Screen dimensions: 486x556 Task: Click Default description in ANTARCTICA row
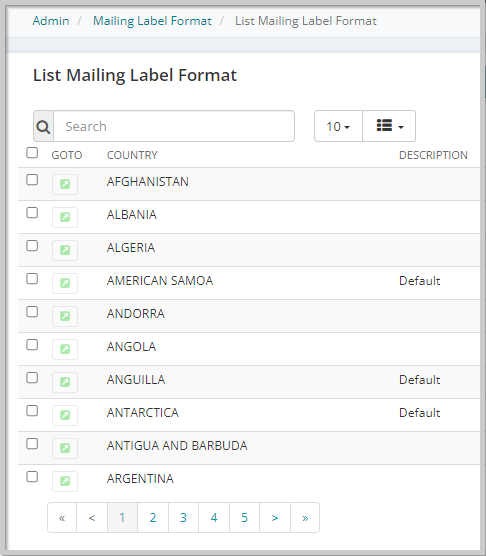420,412
